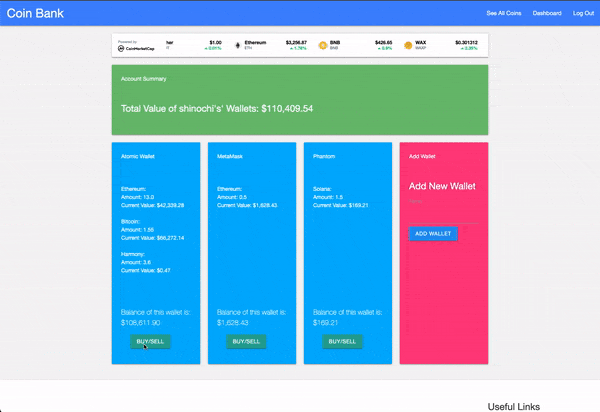Screen dimensions: 600x412
Task: Click the Atomic Wallet card title
Action: [x=136, y=157]
